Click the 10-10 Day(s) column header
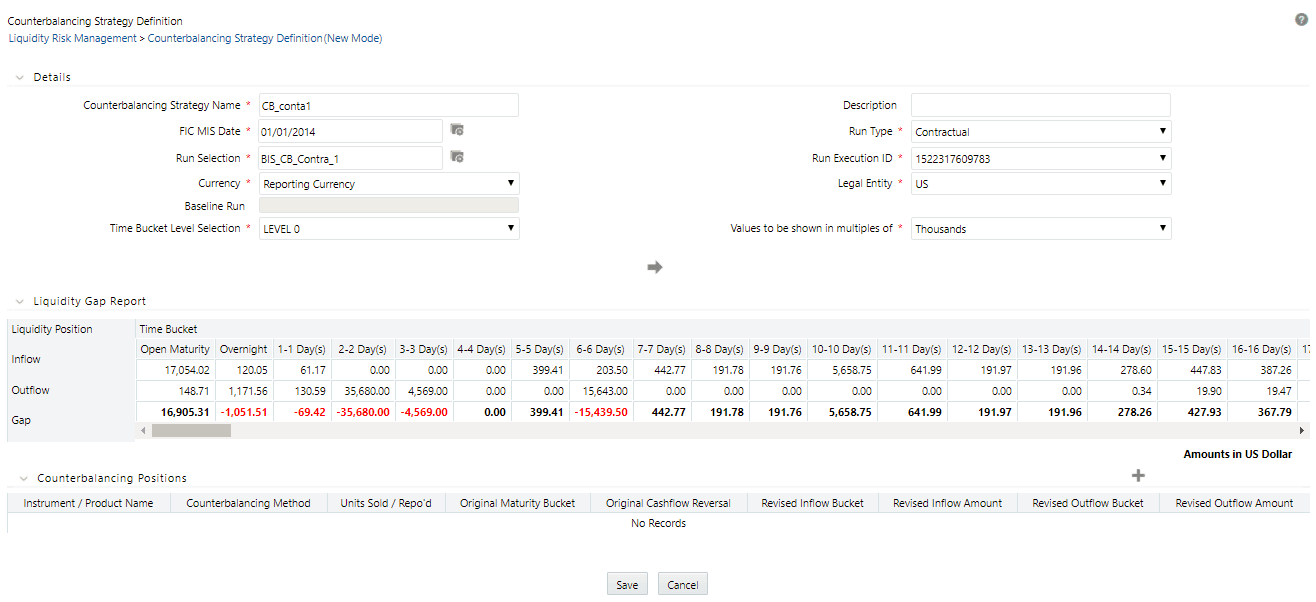Viewport: 1316px width, 602px height. point(840,349)
